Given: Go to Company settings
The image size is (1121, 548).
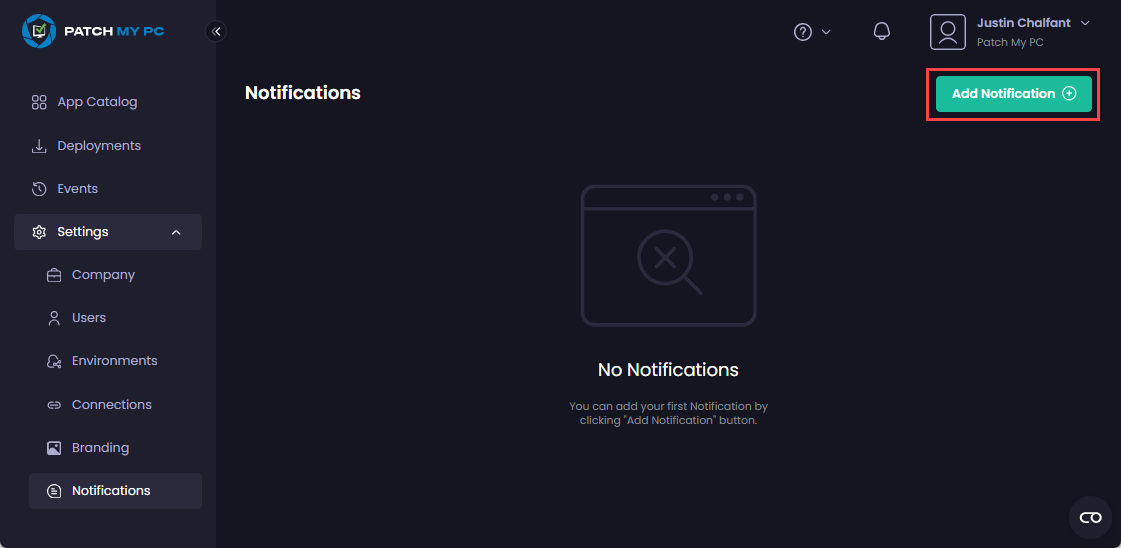Looking at the screenshot, I should pyautogui.click(x=102, y=275).
